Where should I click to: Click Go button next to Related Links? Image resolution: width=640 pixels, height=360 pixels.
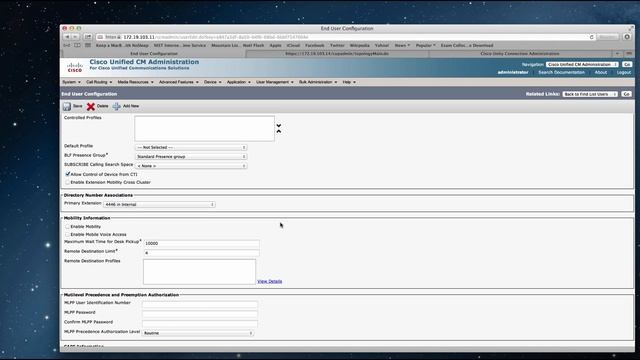point(627,94)
